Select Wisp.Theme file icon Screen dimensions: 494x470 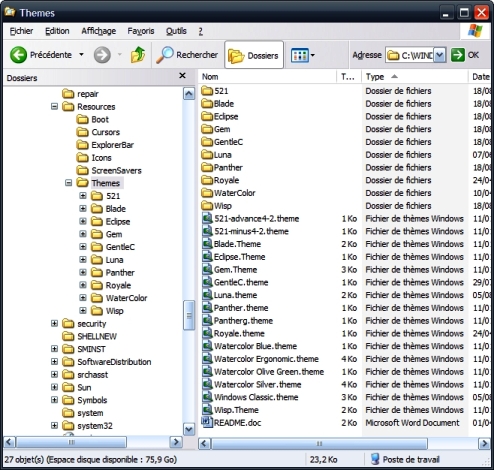point(207,410)
